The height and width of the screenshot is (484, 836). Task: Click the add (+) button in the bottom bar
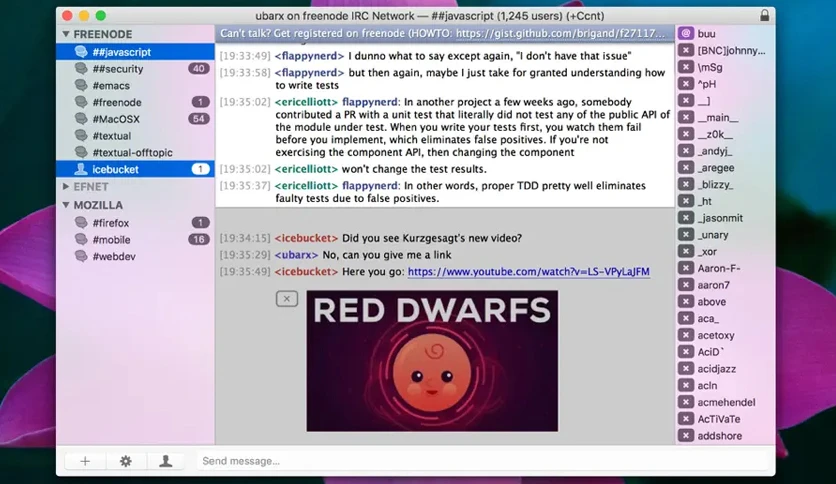point(85,461)
